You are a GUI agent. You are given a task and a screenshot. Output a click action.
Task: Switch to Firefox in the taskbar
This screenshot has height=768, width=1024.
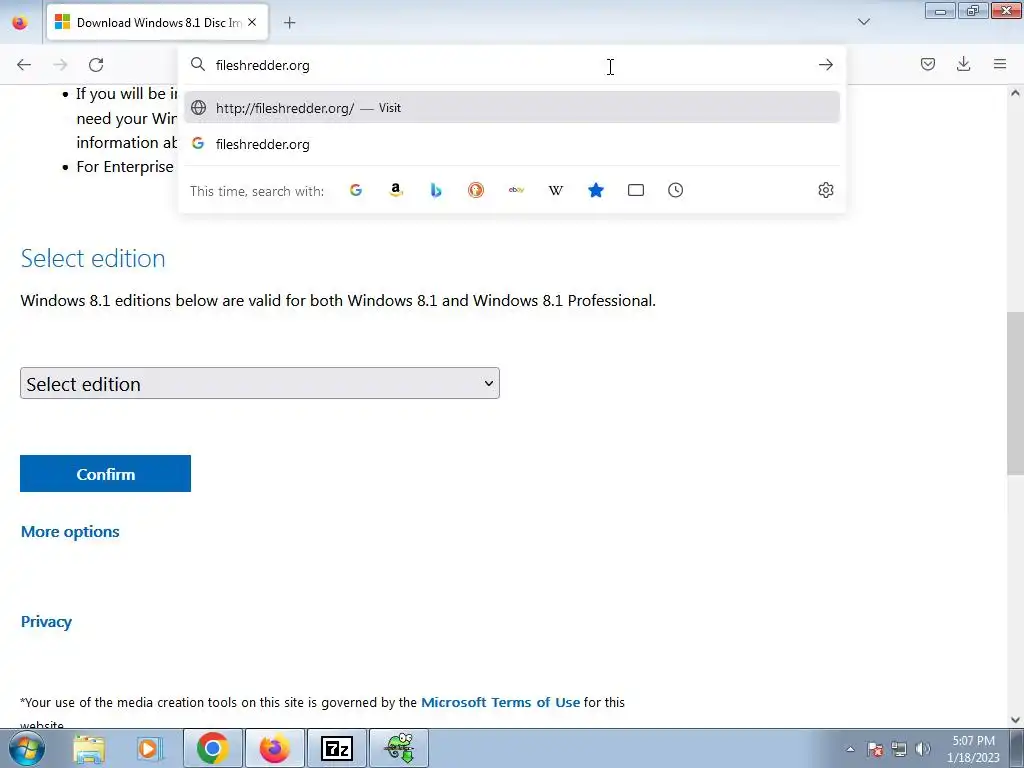coord(274,748)
